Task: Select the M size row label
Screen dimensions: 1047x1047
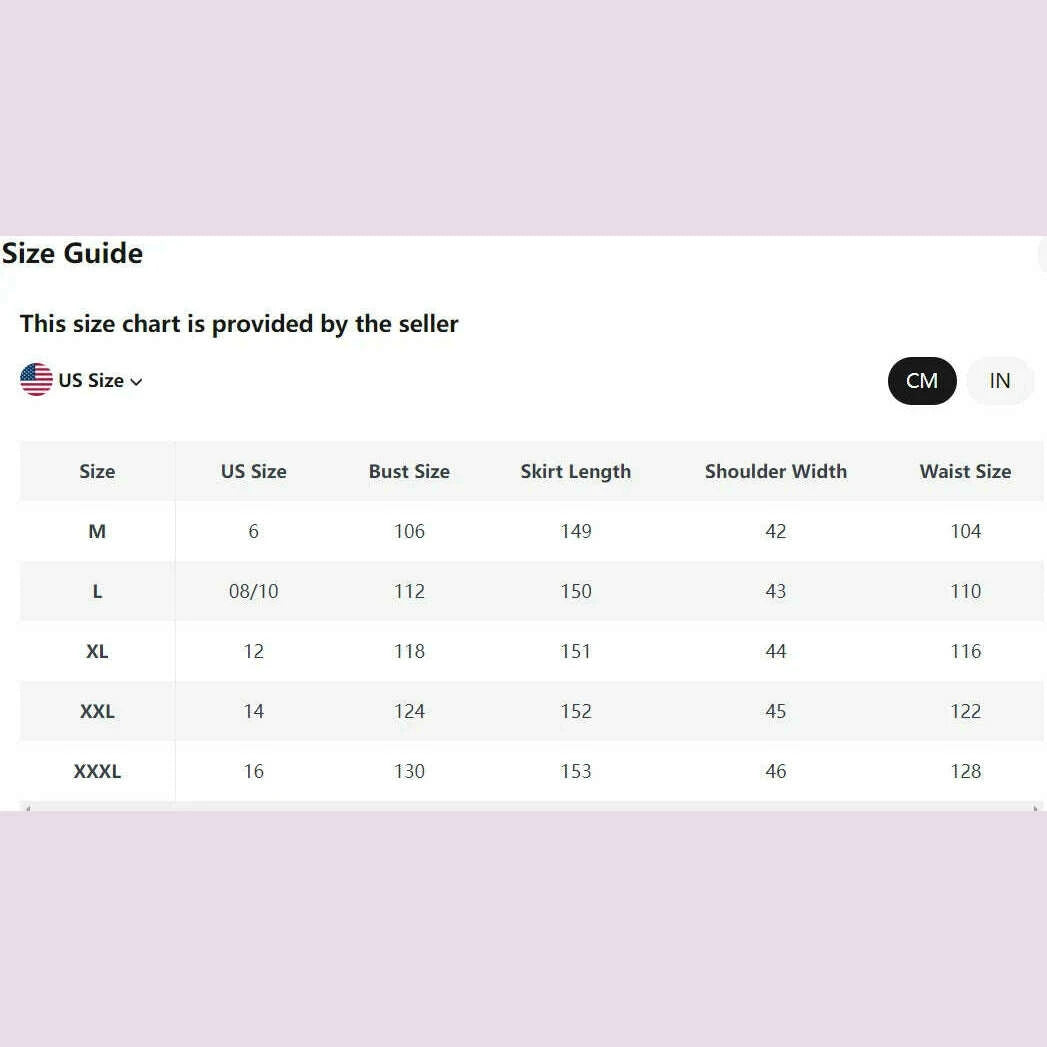Action: click(97, 531)
